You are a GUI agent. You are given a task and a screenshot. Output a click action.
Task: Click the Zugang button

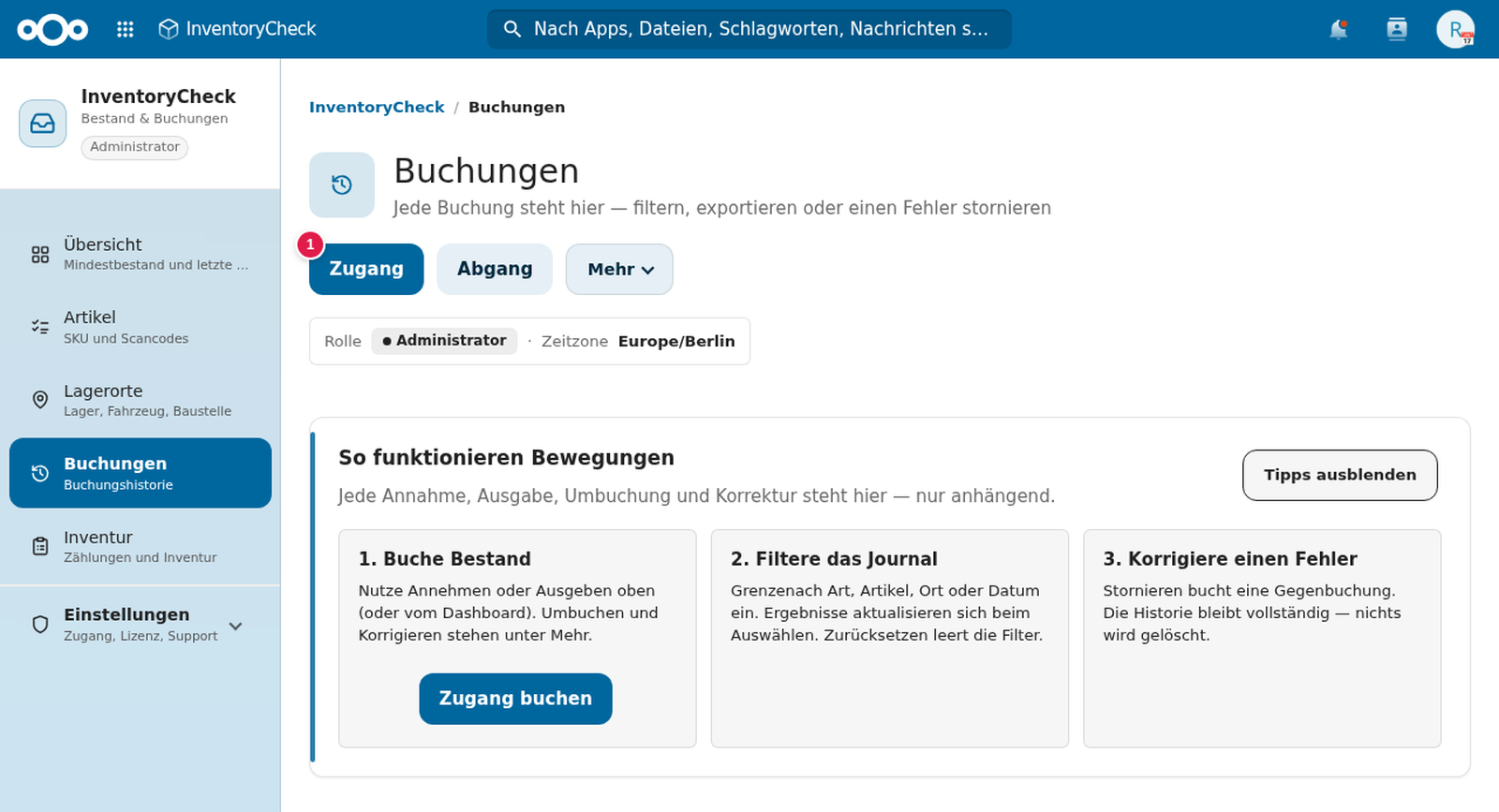click(366, 269)
